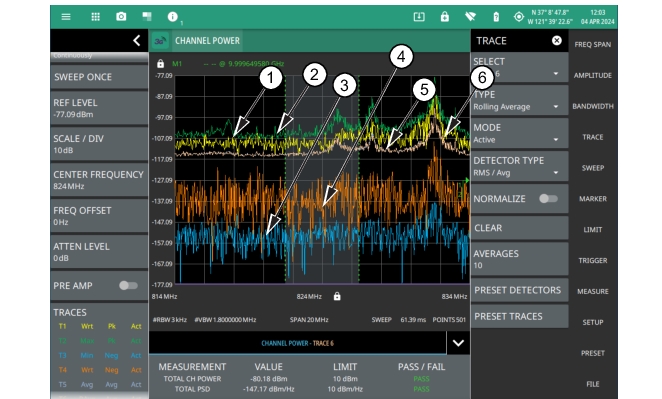Open the apps grid icon

[95, 17]
